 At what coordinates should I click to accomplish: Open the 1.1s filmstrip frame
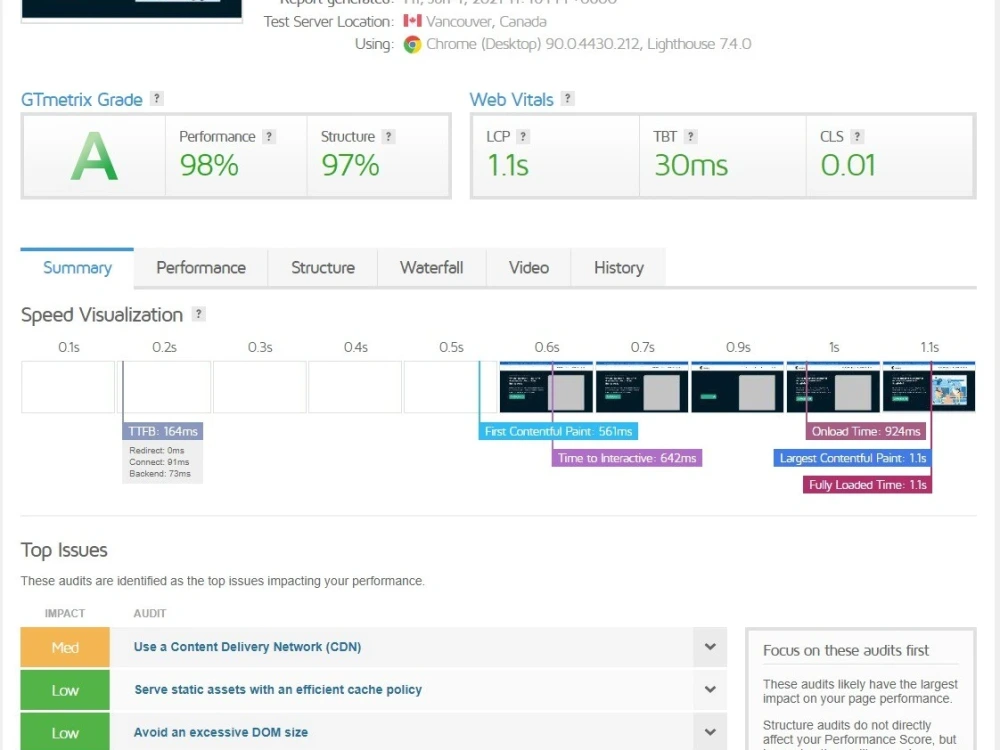(929, 387)
